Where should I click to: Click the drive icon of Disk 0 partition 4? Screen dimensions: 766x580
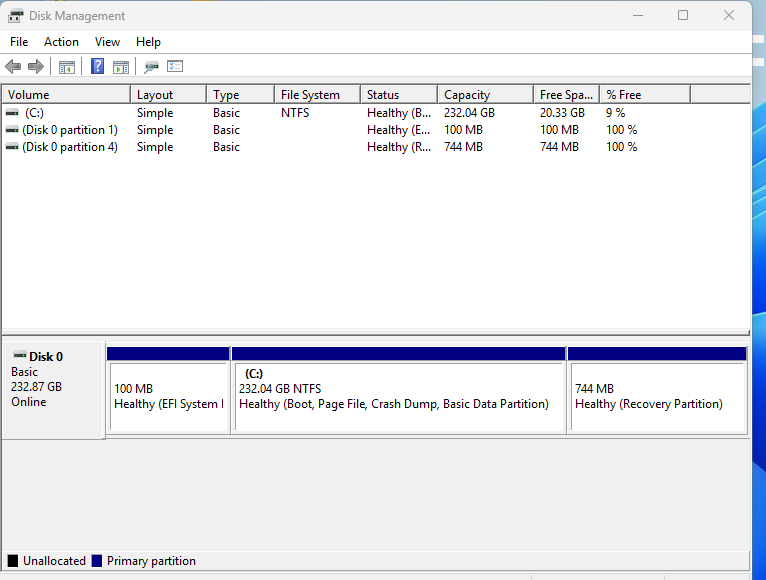click(12, 147)
